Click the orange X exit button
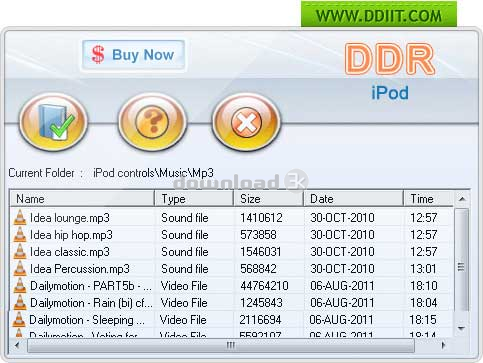Screen dimensions: 483x363 pos(246,122)
